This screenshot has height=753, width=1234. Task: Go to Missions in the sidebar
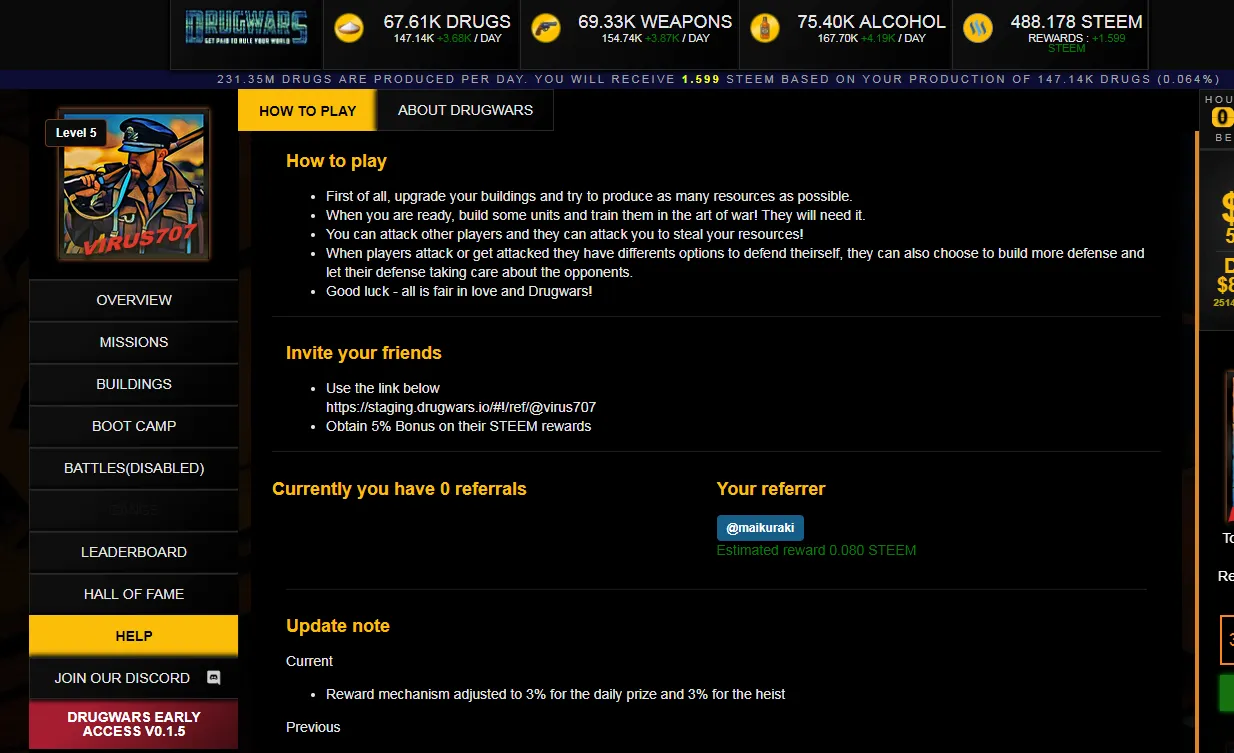click(x=134, y=342)
